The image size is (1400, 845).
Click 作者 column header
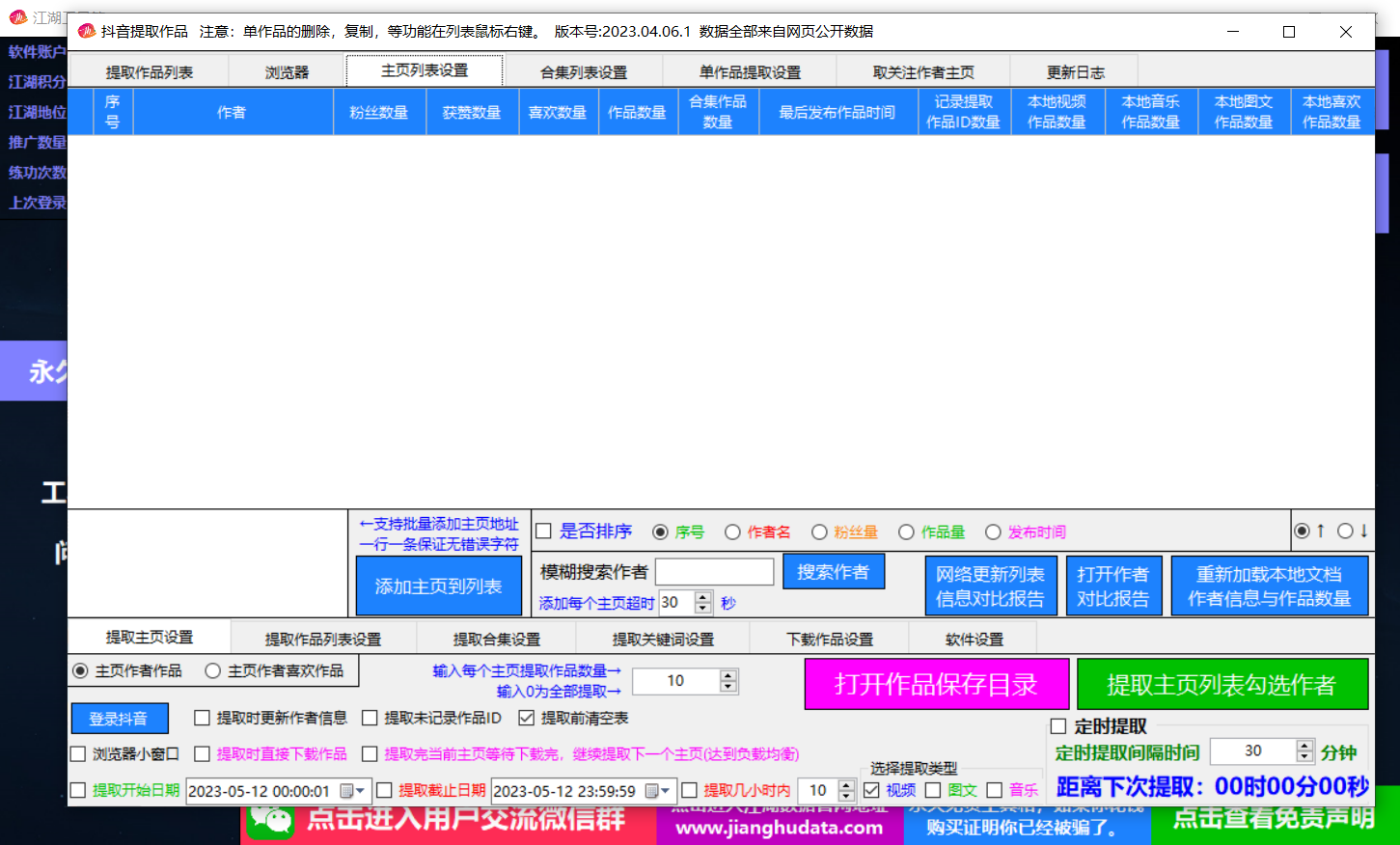pyautogui.click(x=232, y=112)
